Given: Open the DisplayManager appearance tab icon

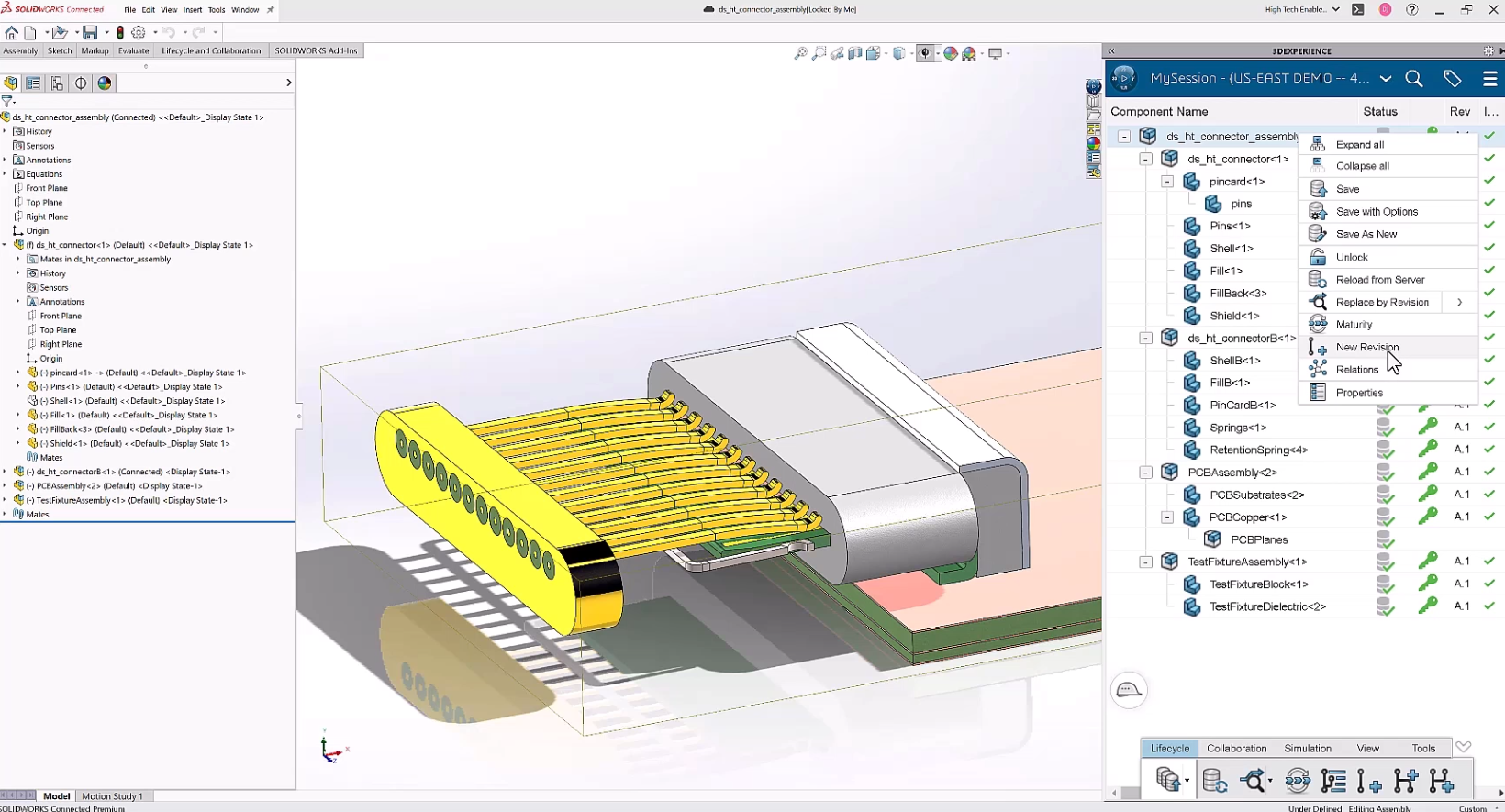Looking at the screenshot, I should [x=105, y=83].
